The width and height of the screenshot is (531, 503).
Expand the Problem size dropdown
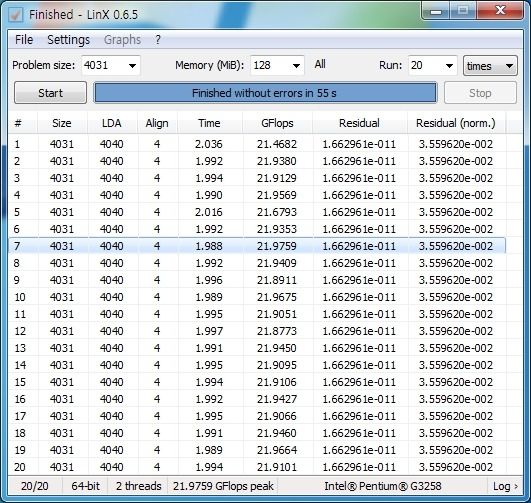[x=132, y=66]
